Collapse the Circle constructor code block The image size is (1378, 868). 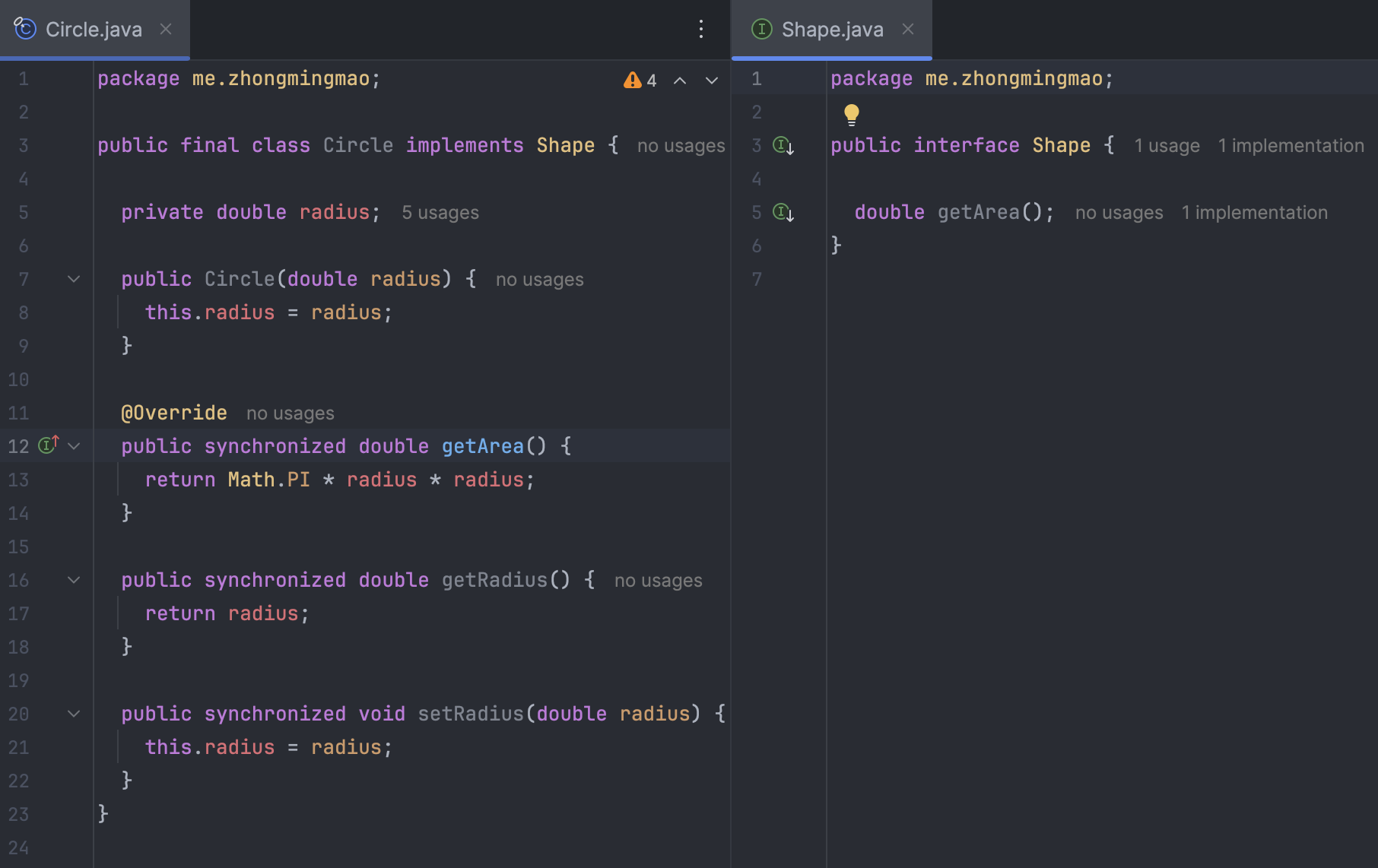[x=74, y=279]
